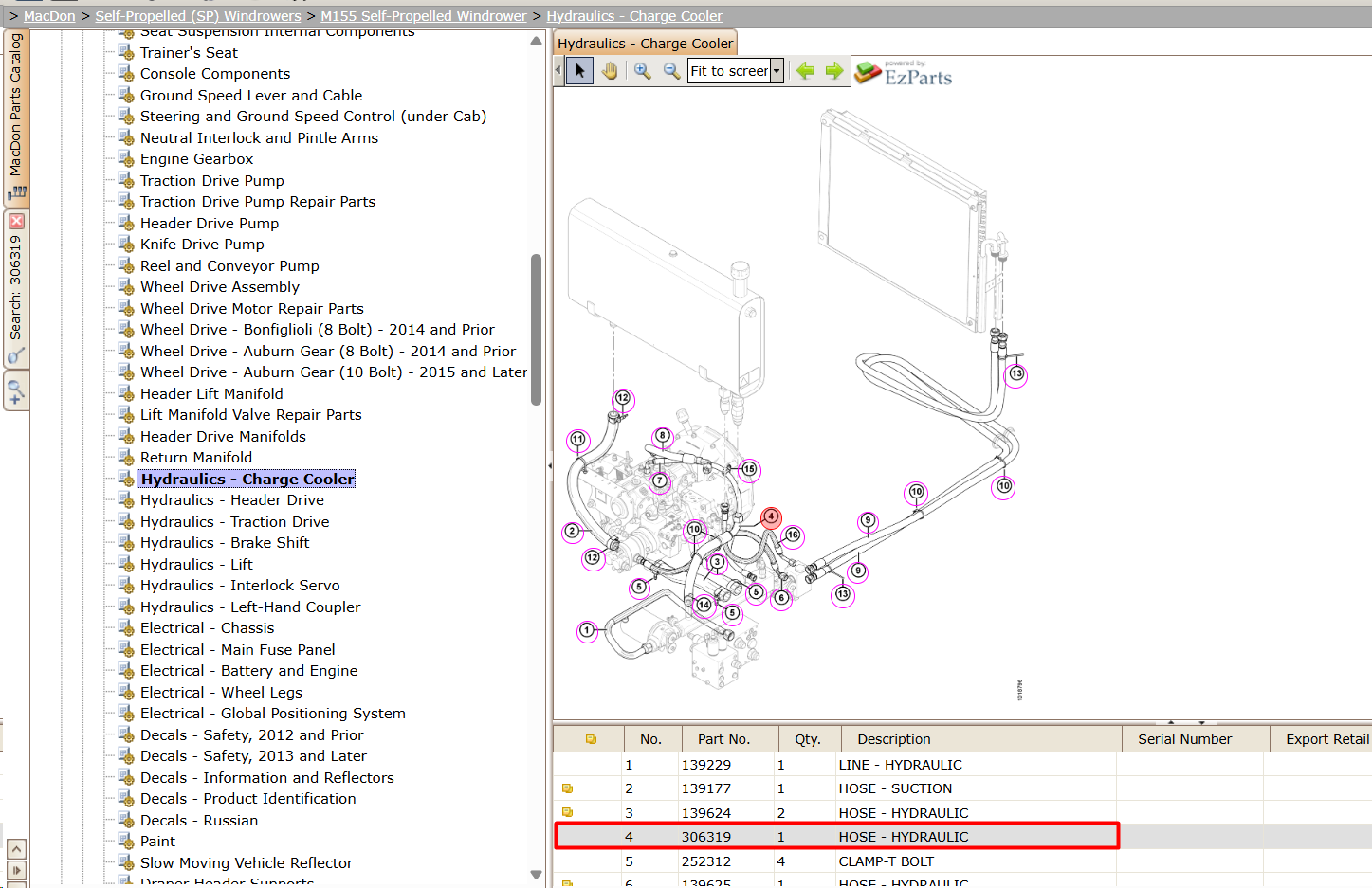Zoom in on the diagram

click(642, 71)
